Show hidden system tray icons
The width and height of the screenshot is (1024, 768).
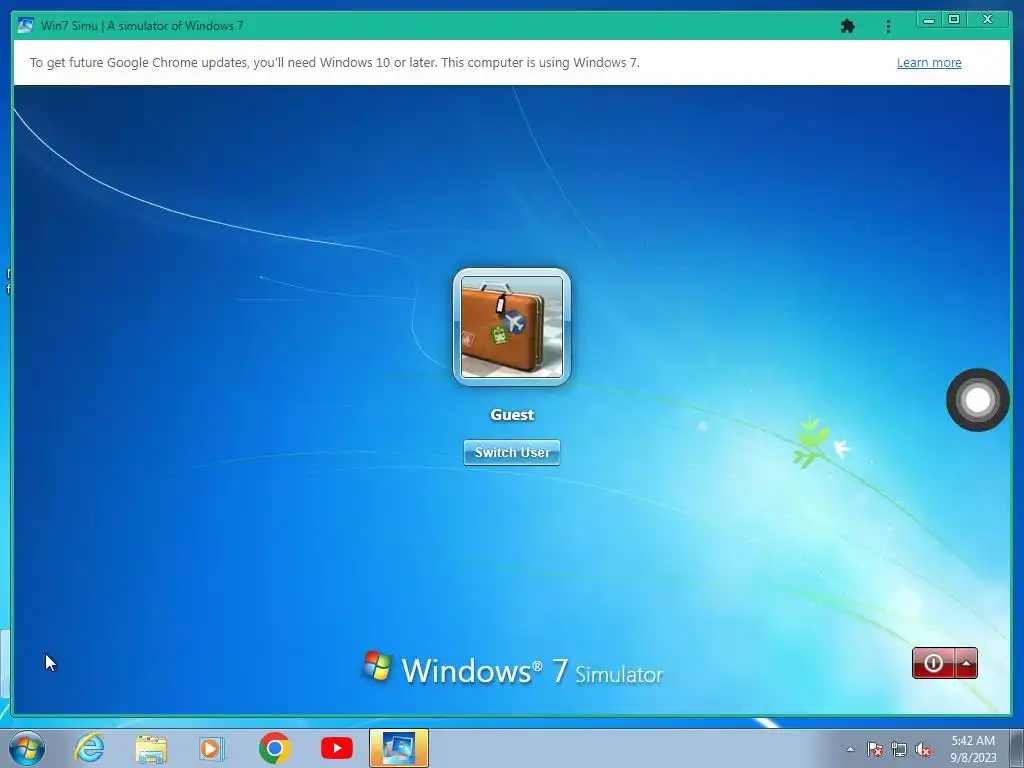click(x=850, y=749)
